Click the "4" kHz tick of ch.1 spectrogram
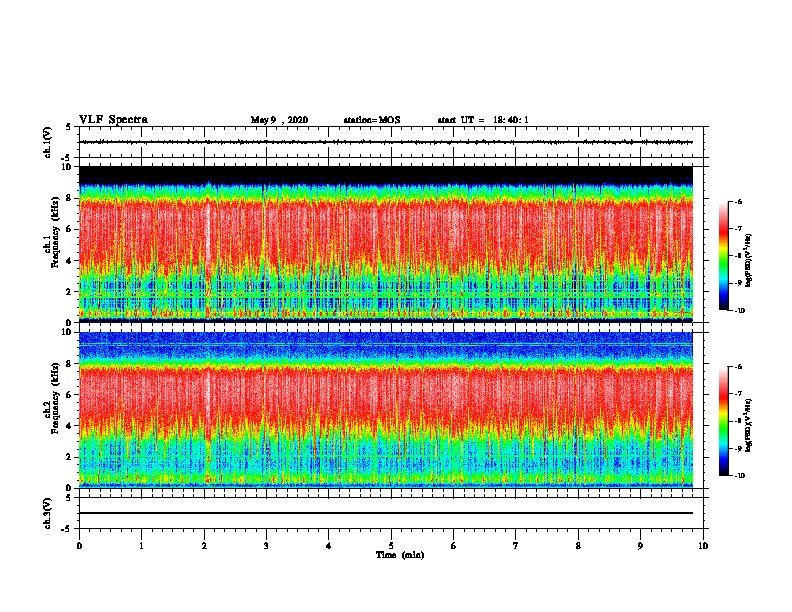This screenshot has height=612, width=792. 69,261
